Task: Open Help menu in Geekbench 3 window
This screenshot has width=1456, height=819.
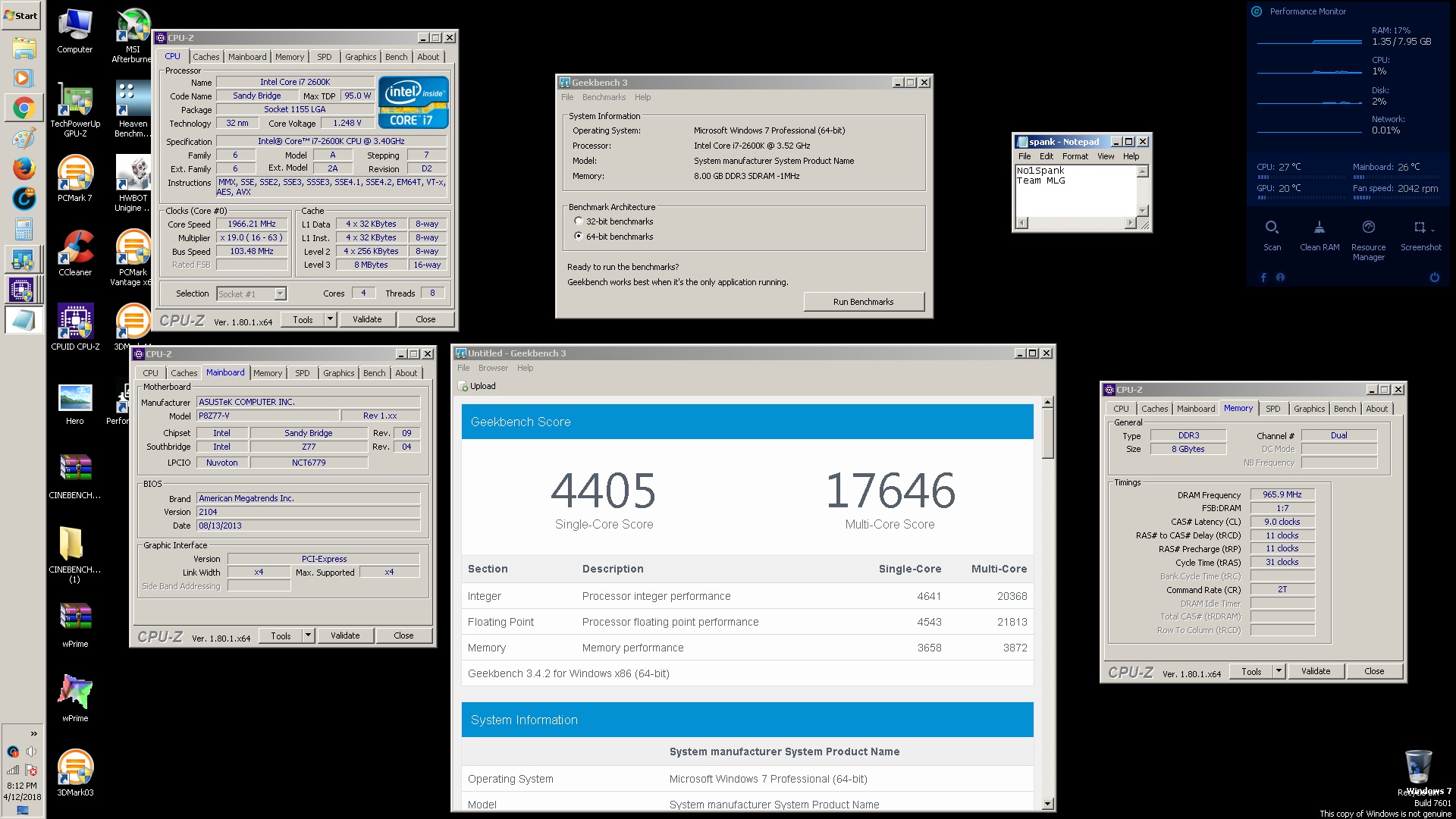Action: click(642, 97)
